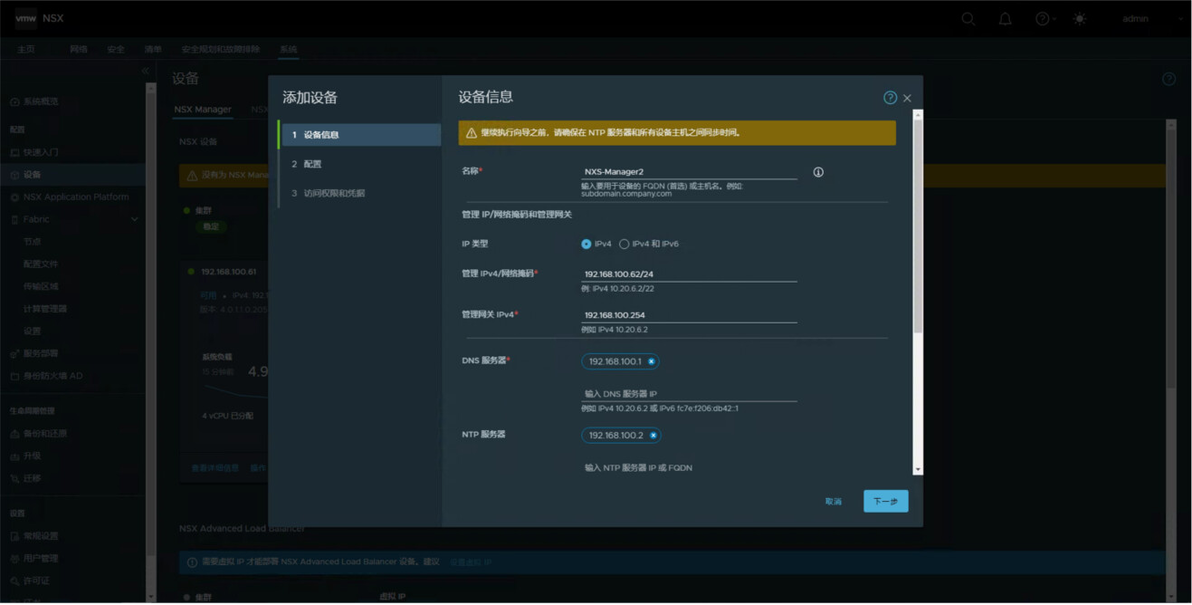Click the 输入 DNS 服务器 IP field
Image resolution: width=1192 pixels, height=605 pixels.
point(689,394)
